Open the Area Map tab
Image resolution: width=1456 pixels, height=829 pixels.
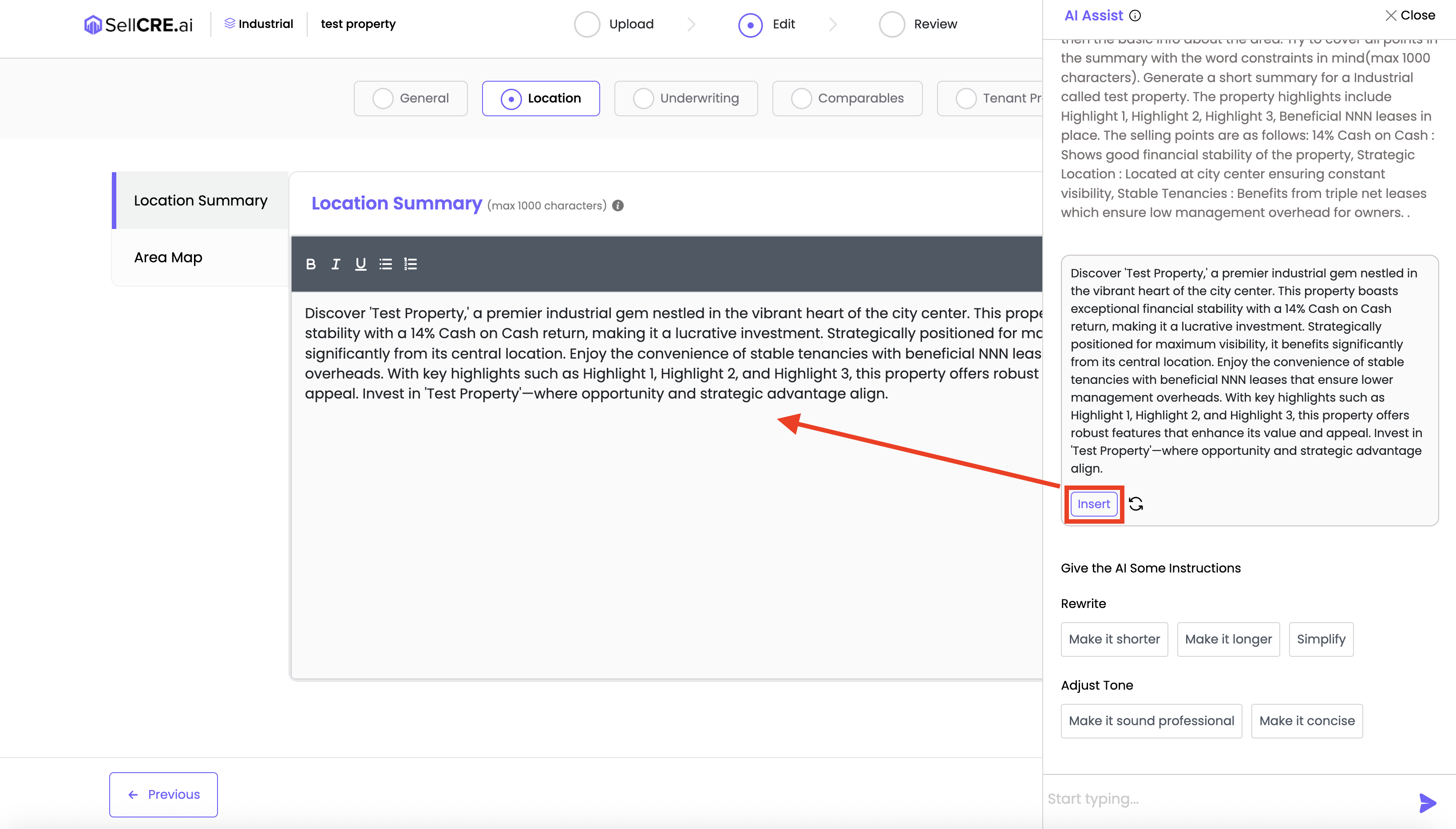coord(169,257)
